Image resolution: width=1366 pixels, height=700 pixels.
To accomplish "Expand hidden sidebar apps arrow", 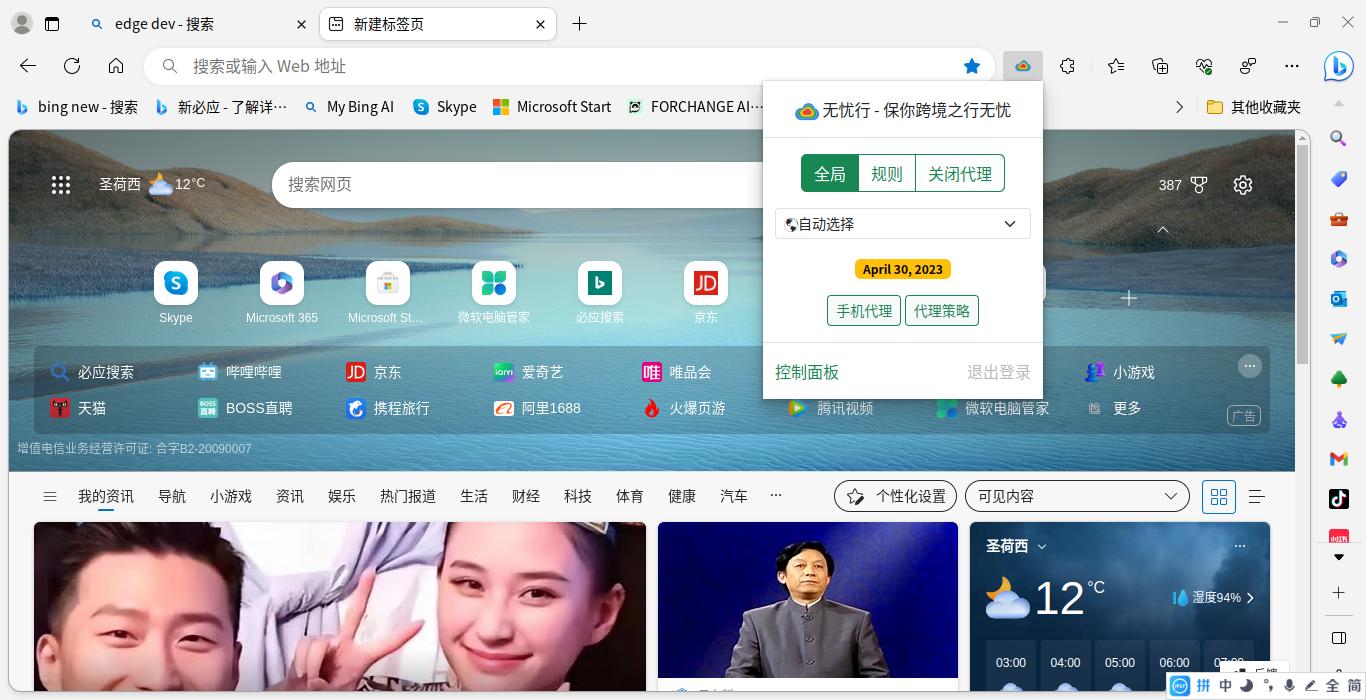I will coord(1338,557).
